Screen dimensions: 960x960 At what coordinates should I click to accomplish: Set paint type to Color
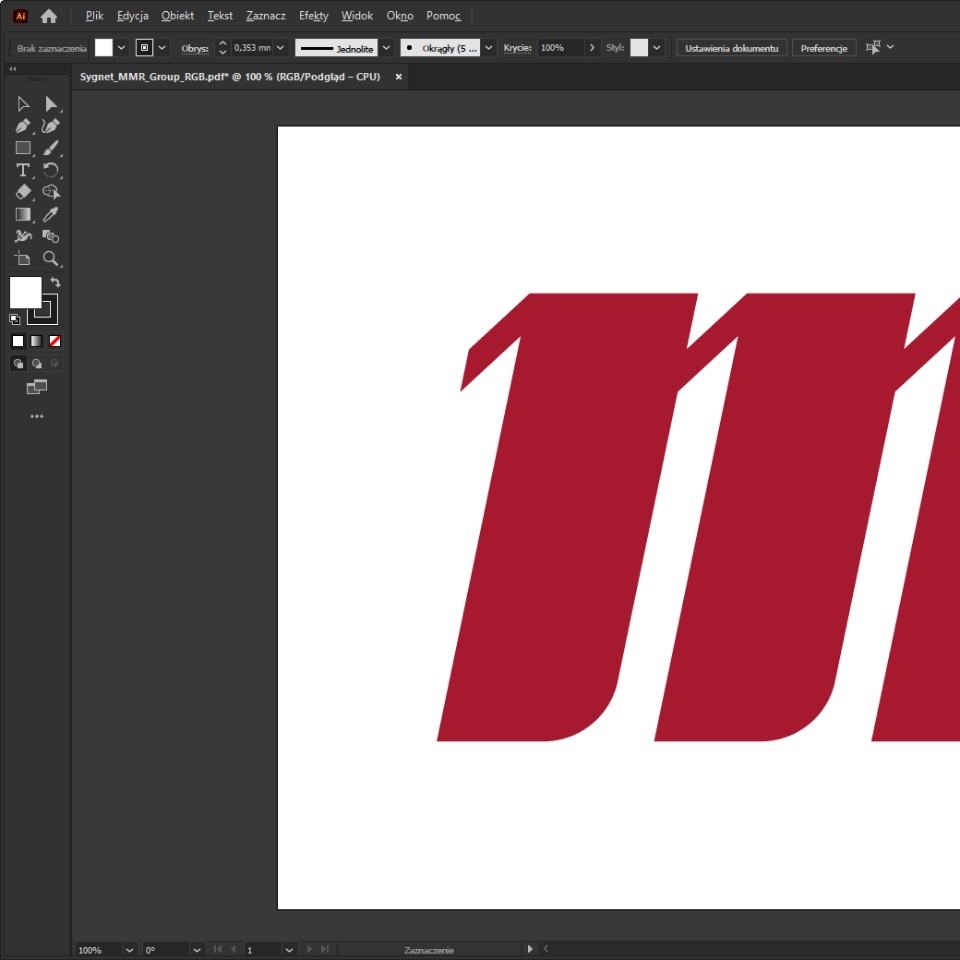(18, 342)
